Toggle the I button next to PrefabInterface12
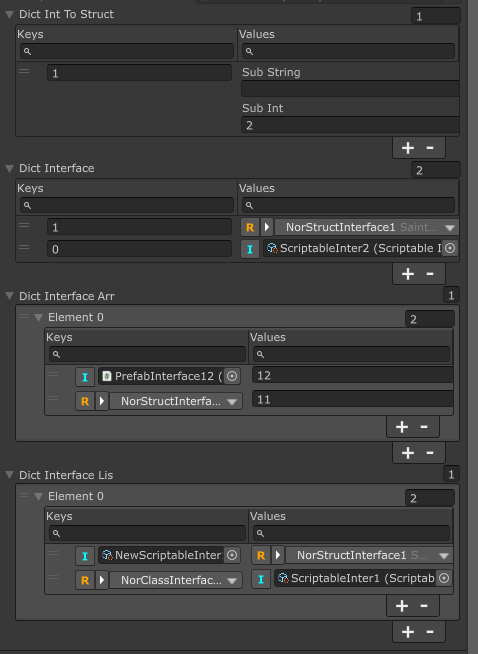This screenshot has height=654, width=478. tap(85, 377)
